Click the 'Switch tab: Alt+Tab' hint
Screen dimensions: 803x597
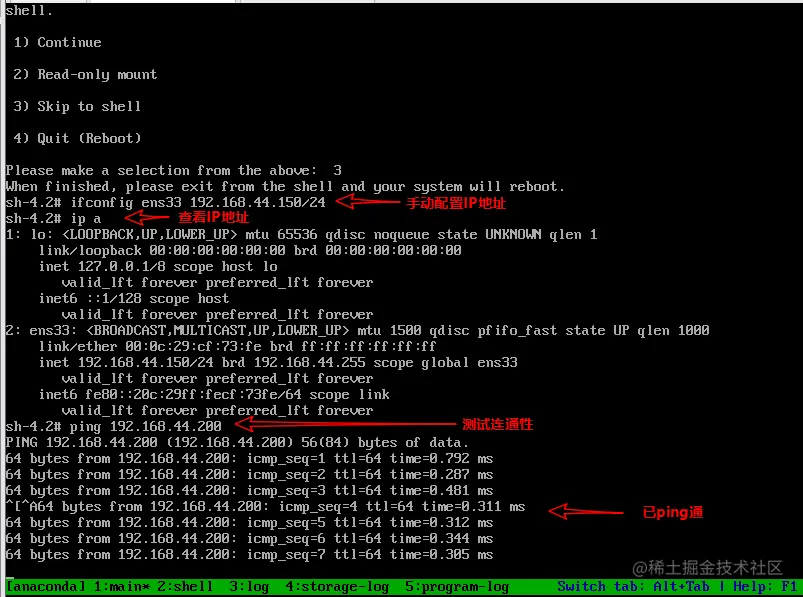[x=633, y=587]
